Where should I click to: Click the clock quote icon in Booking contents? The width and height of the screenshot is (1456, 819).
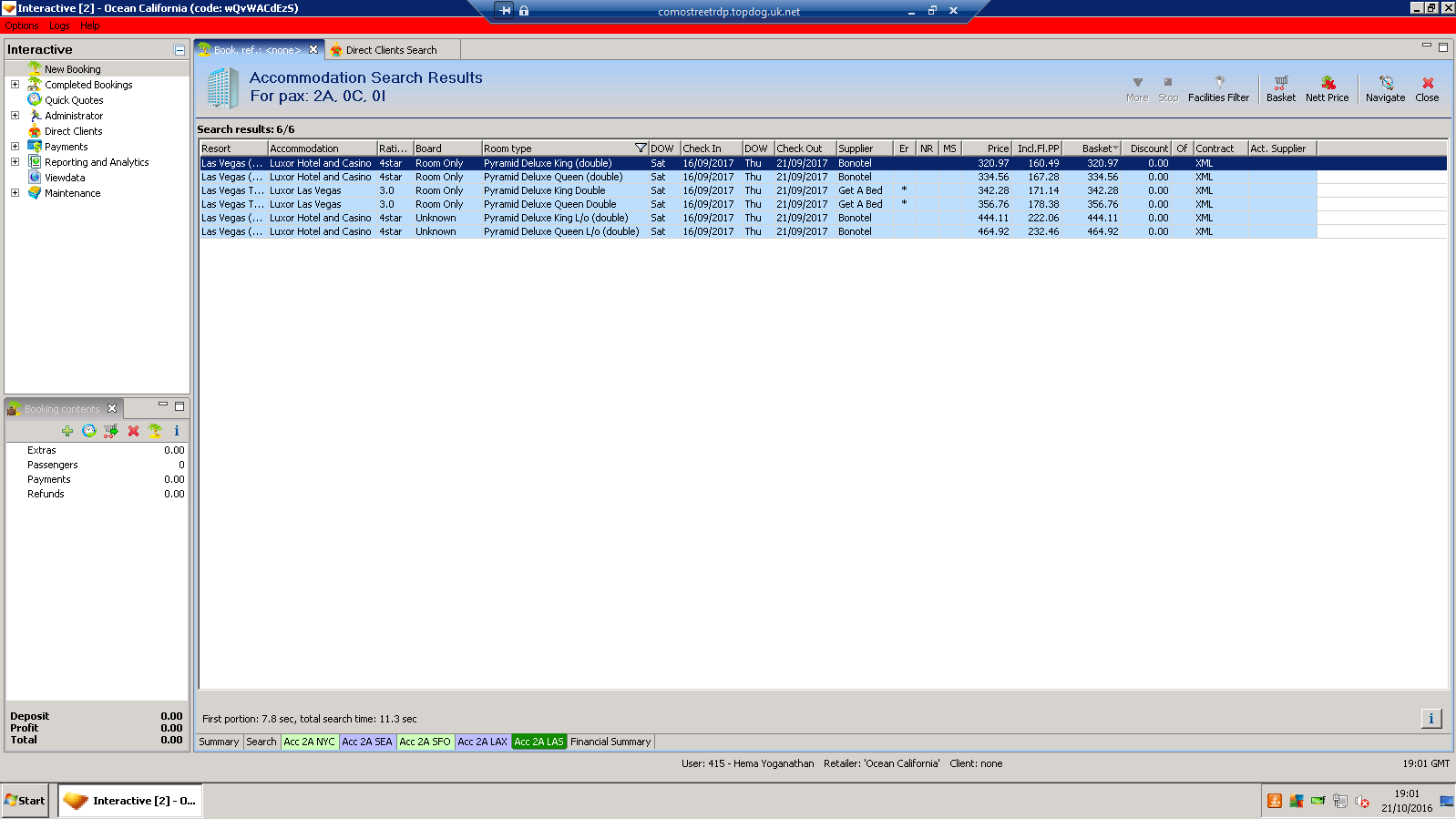88,431
